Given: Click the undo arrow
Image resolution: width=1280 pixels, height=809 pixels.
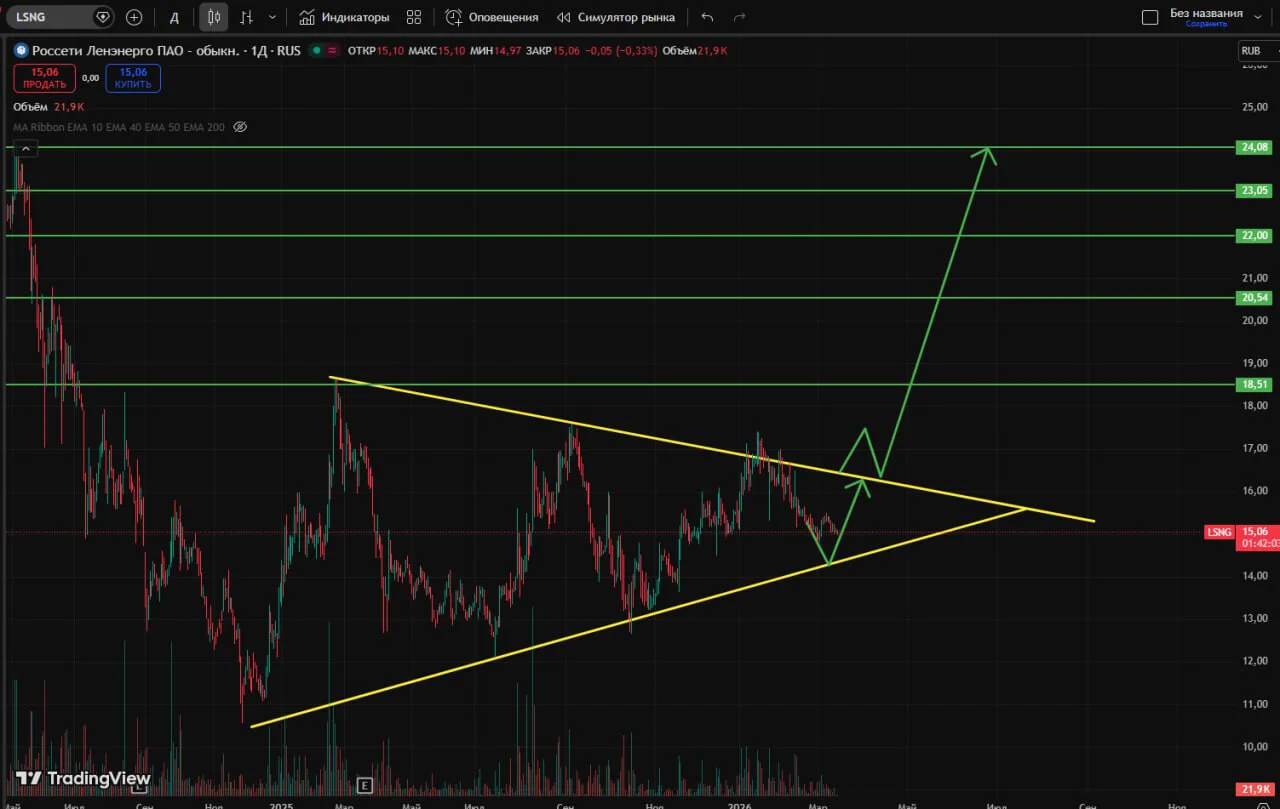Looking at the screenshot, I should click(708, 17).
